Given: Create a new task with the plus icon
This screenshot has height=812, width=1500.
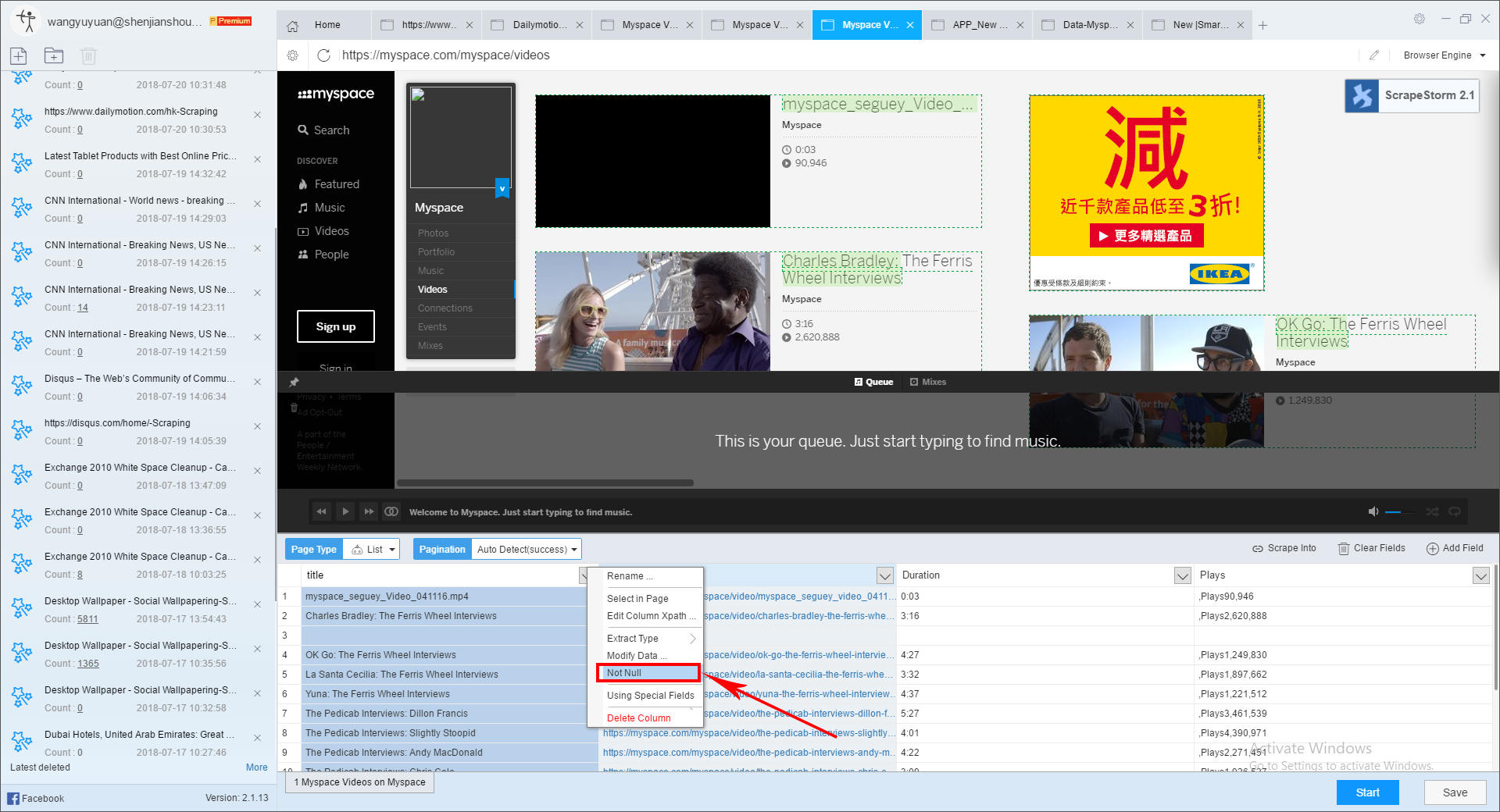Looking at the screenshot, I should [x=19, y=55].
